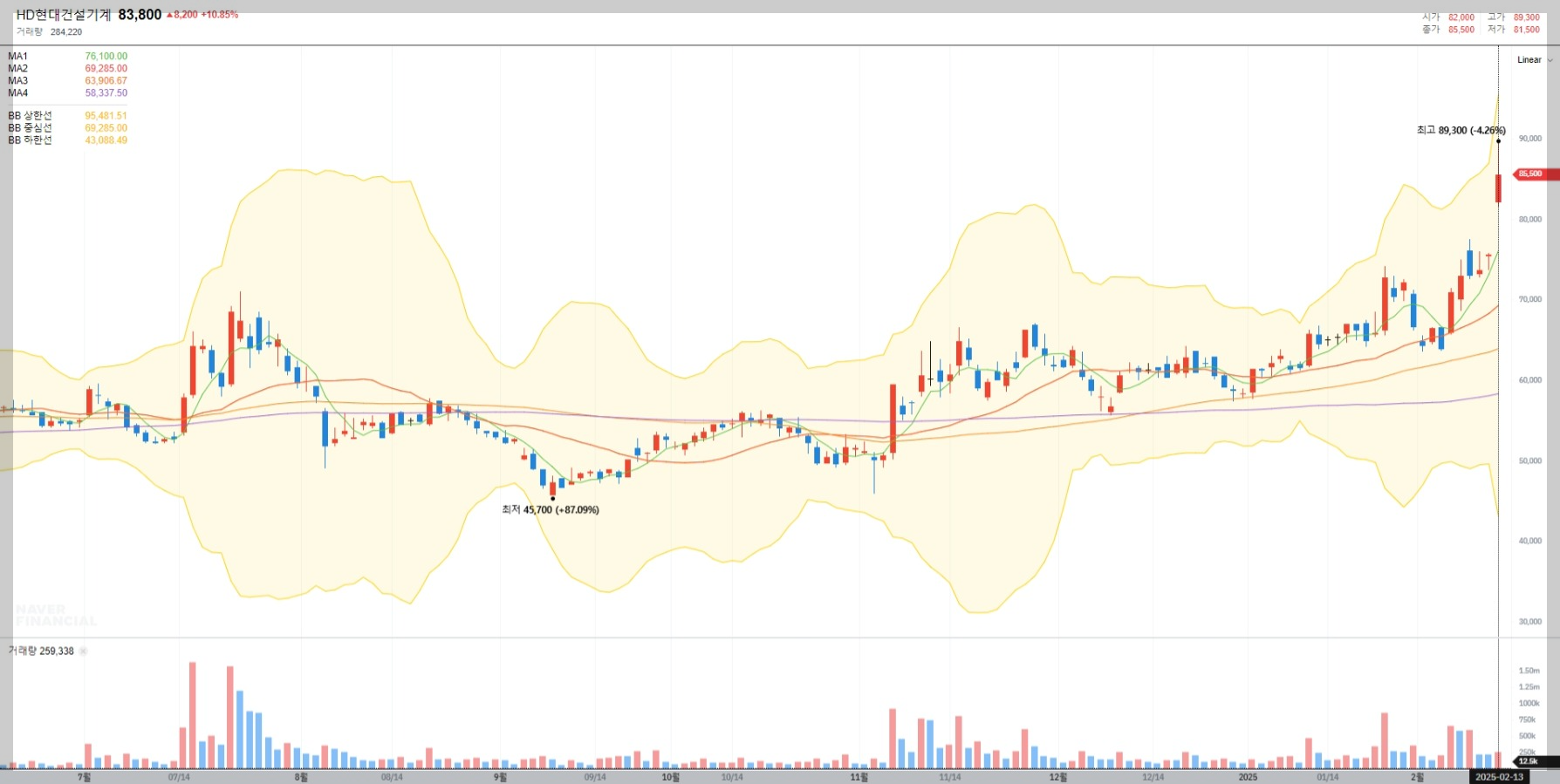Close the 거래량 volume indicator panel

click(x=84, y=651)
